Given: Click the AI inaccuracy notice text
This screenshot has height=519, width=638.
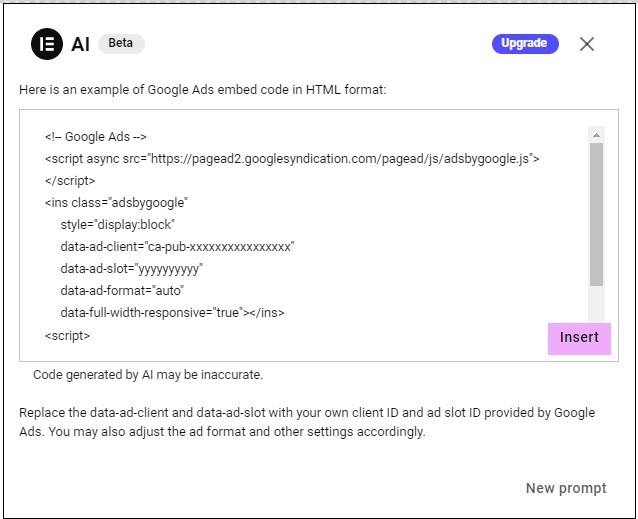Looking at the screenshot, I should click(148, 375).
